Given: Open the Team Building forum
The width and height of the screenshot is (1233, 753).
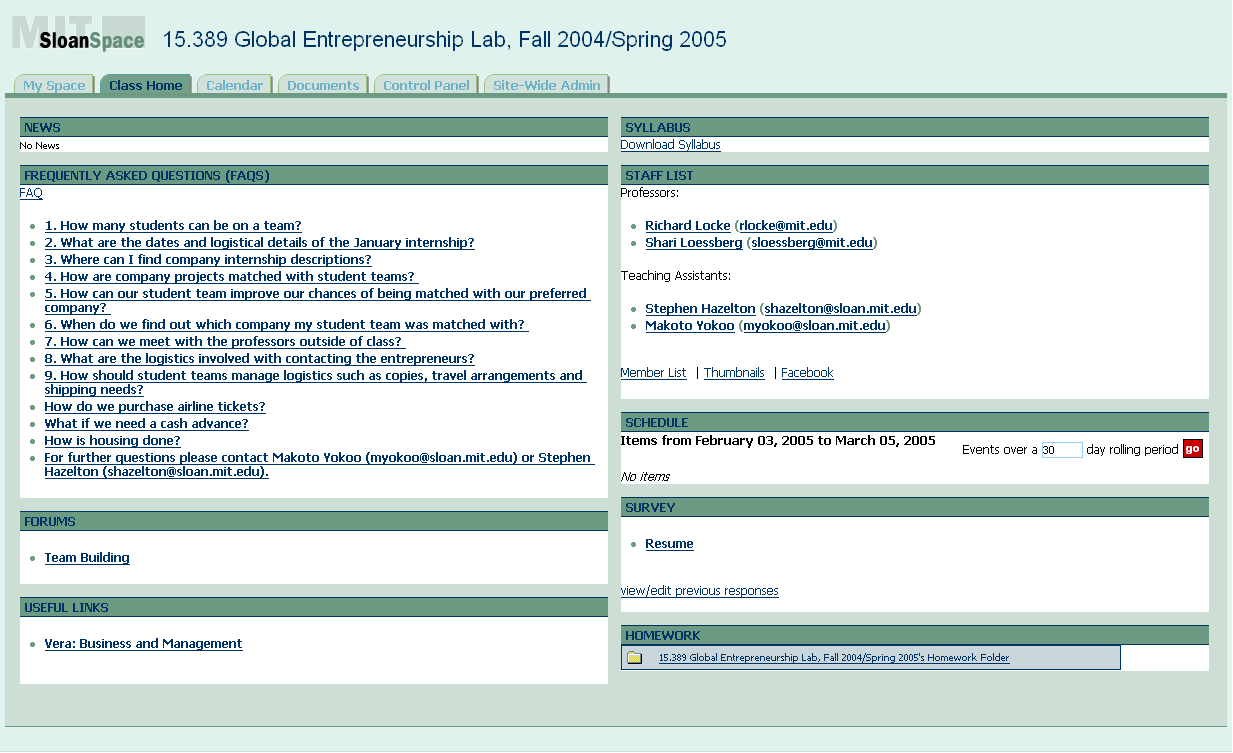Looking at the screenshot, I should click(x=87, y=558).
